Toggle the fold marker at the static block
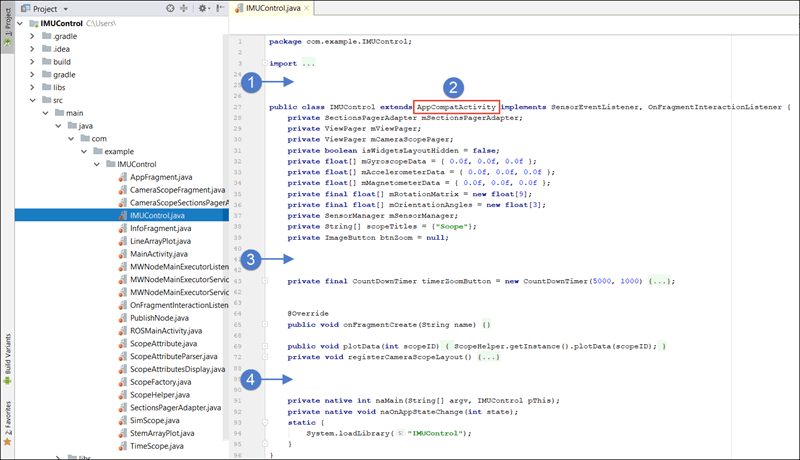The image size is (800, 460). [x=264, y=422]
